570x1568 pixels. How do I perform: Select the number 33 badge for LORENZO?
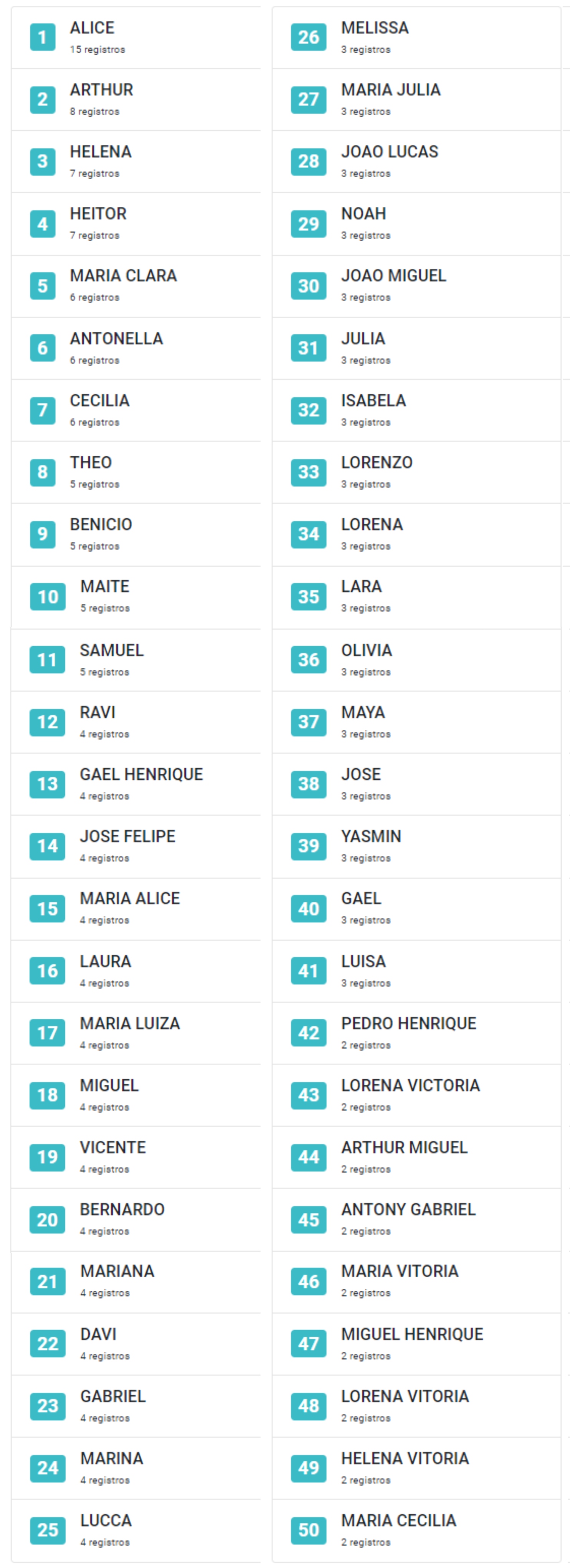point(308,472)
